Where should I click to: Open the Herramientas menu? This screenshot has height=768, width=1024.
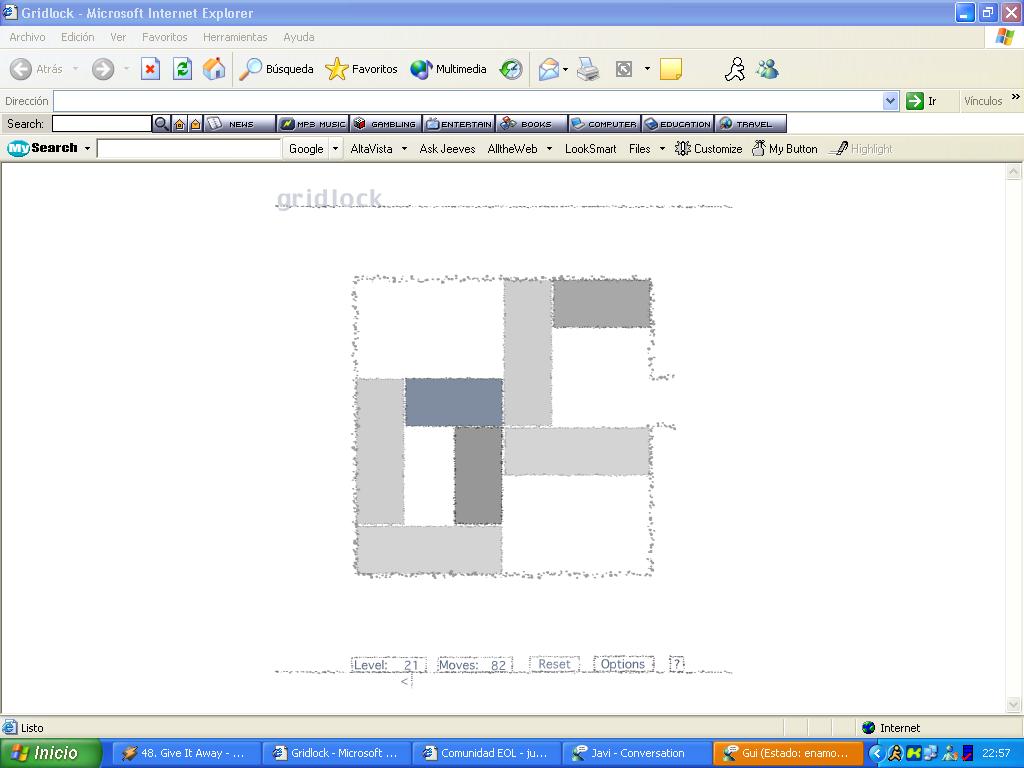(235, 37)
